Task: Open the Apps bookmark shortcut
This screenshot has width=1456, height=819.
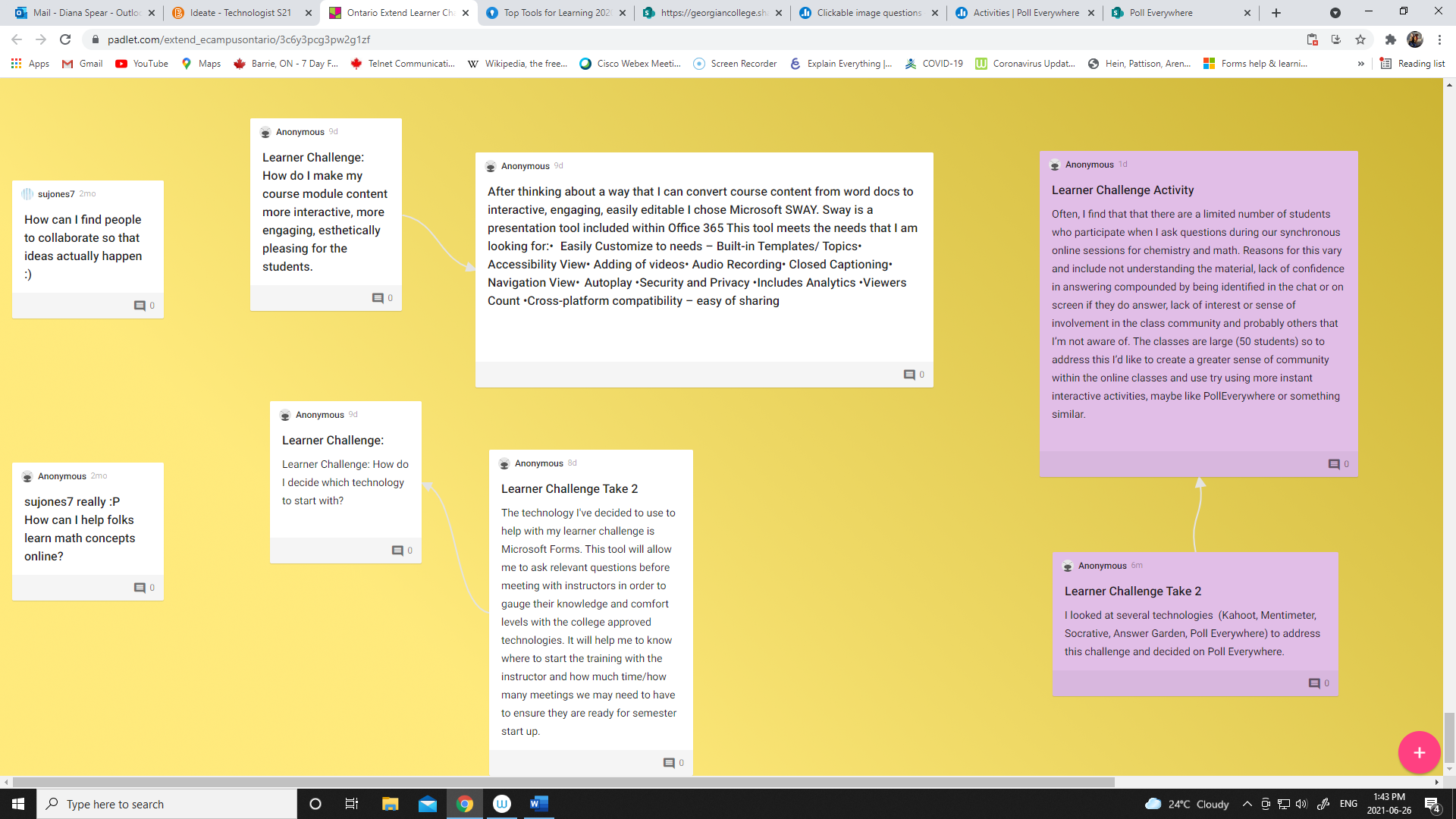Action: tap(30, 64)
